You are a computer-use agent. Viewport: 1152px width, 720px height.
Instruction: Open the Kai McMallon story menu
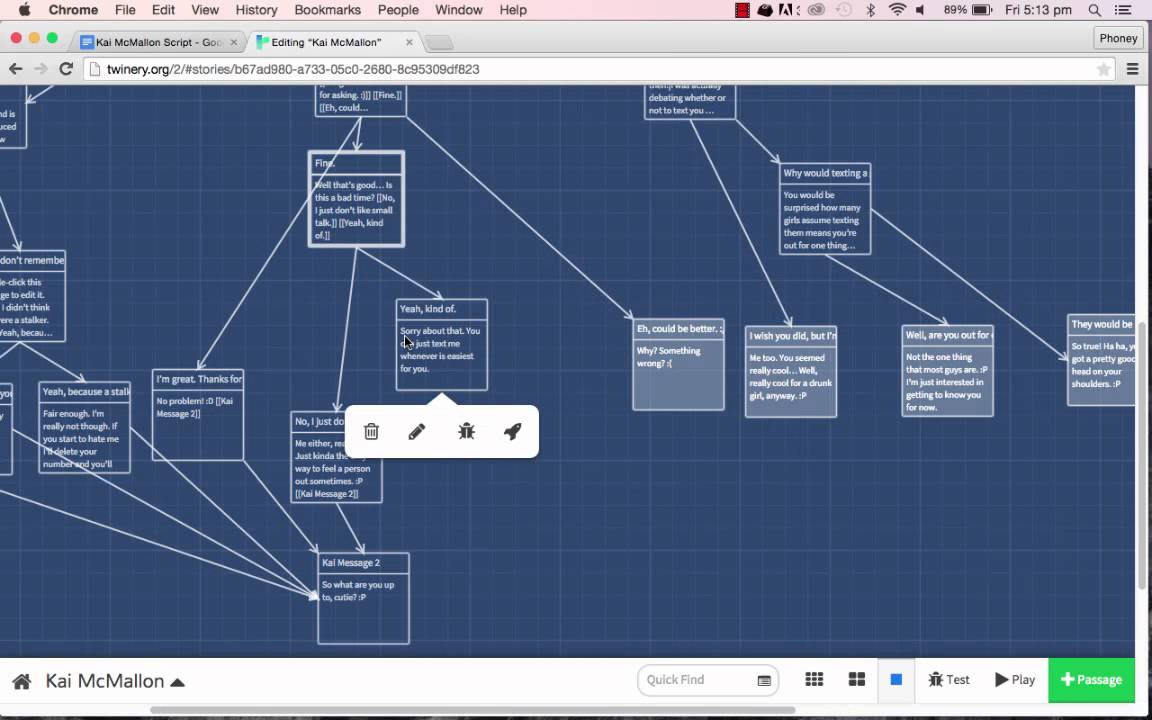[115, 681]
